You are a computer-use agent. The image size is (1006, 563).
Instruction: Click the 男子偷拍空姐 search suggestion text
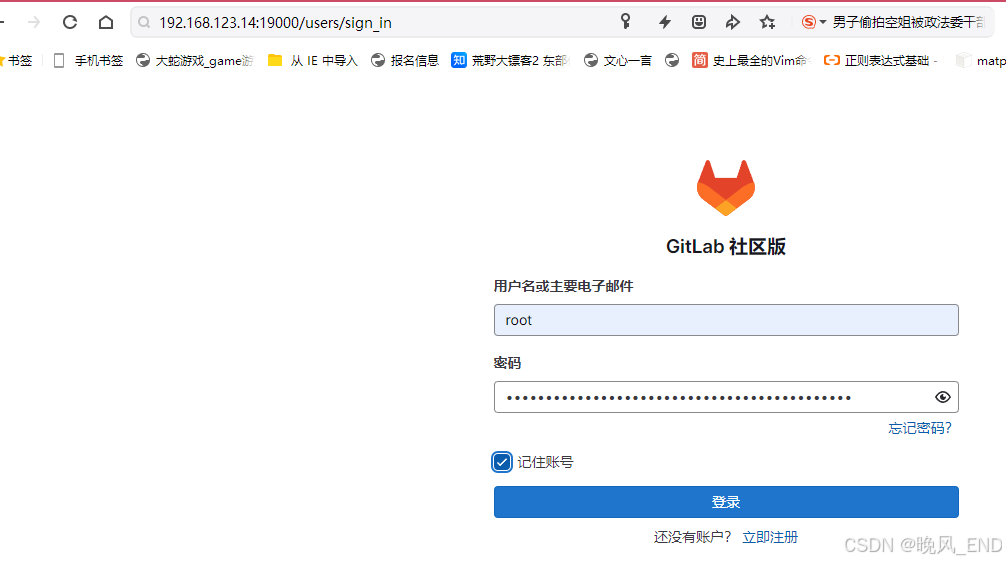908,22
